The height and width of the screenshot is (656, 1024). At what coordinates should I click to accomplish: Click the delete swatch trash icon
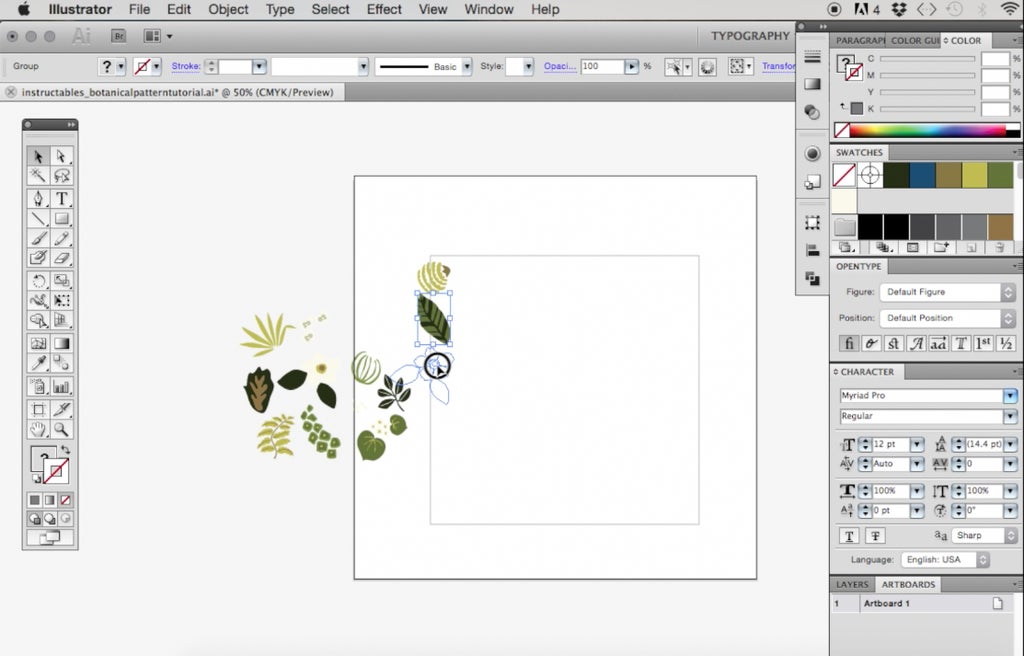click(x=1000, y=247)
